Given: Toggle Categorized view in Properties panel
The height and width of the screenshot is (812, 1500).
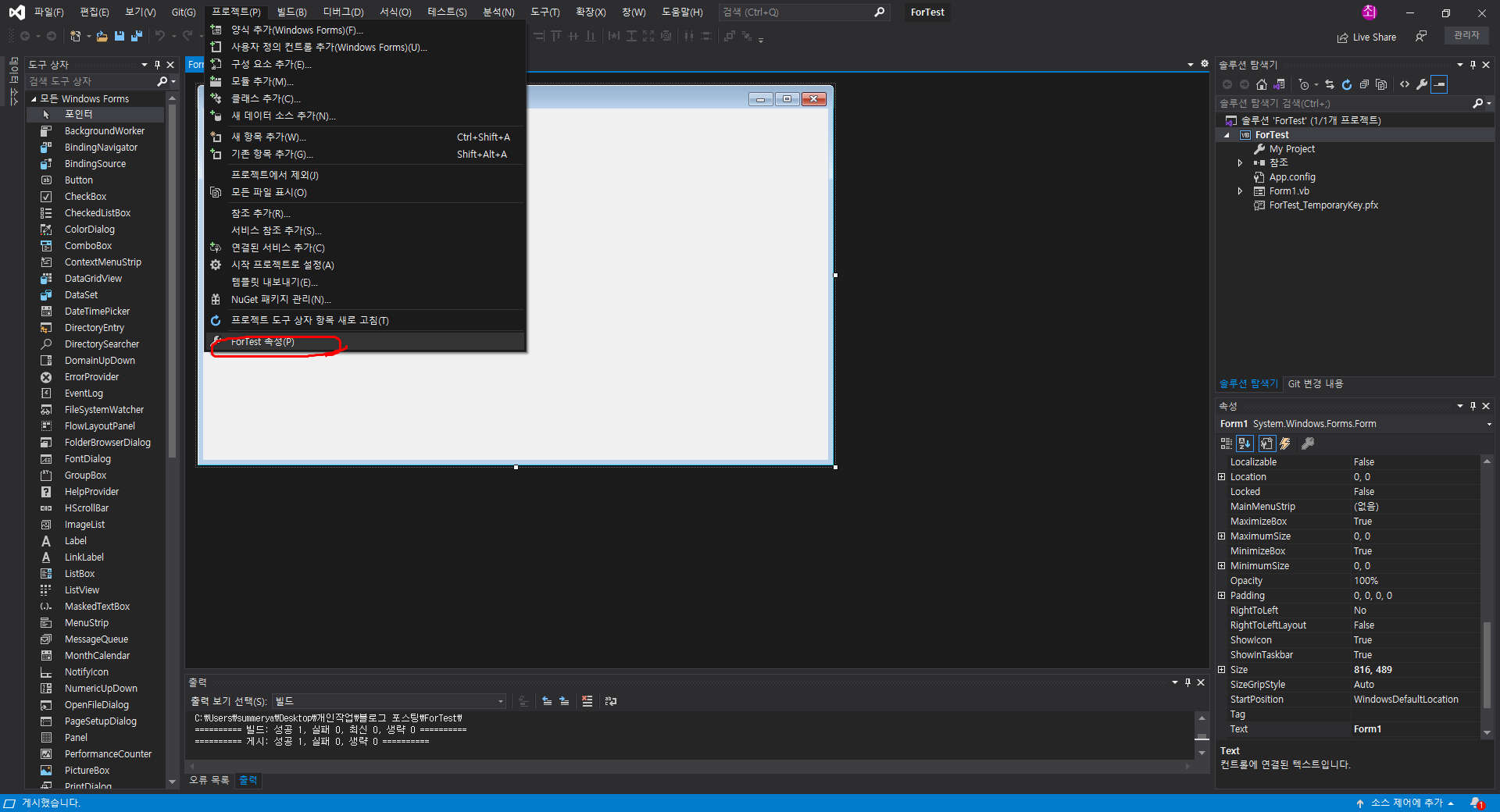Looking at the screenshot, I should click(x=1227, y=443).
